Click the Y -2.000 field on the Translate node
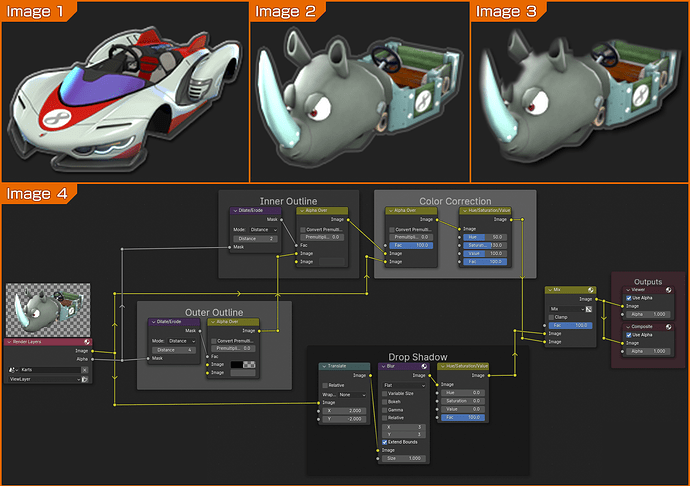This screenshot has height=486, width=690. coord(344,419)
